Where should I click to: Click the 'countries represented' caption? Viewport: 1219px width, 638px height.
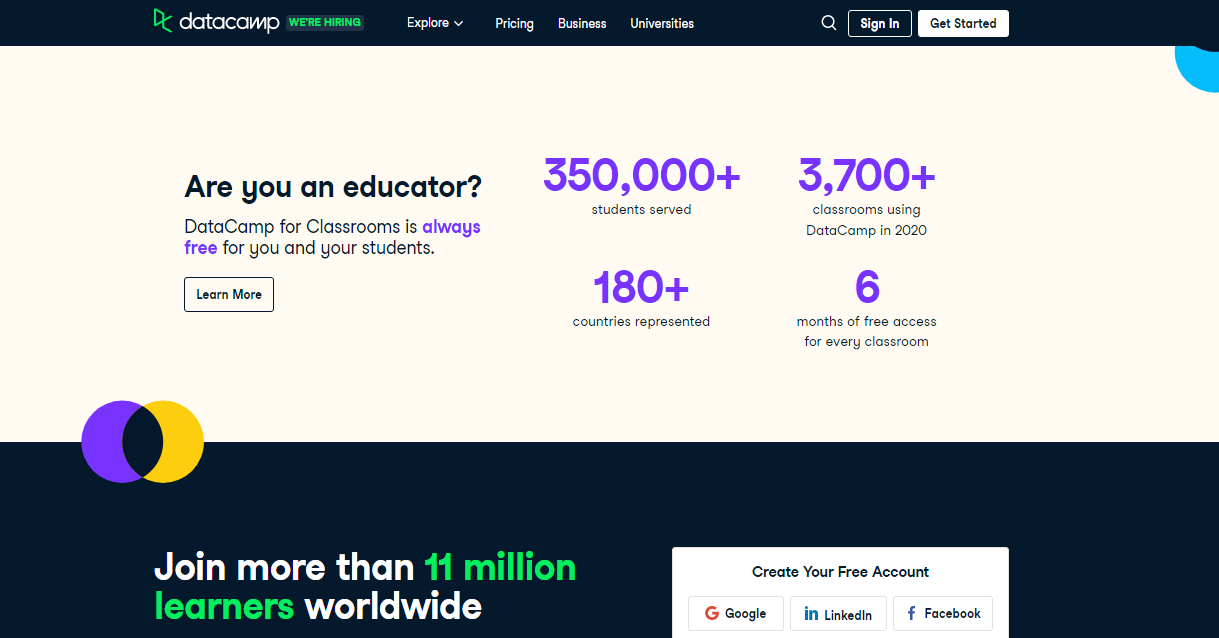pyautogui.click(x=641, y=322)
